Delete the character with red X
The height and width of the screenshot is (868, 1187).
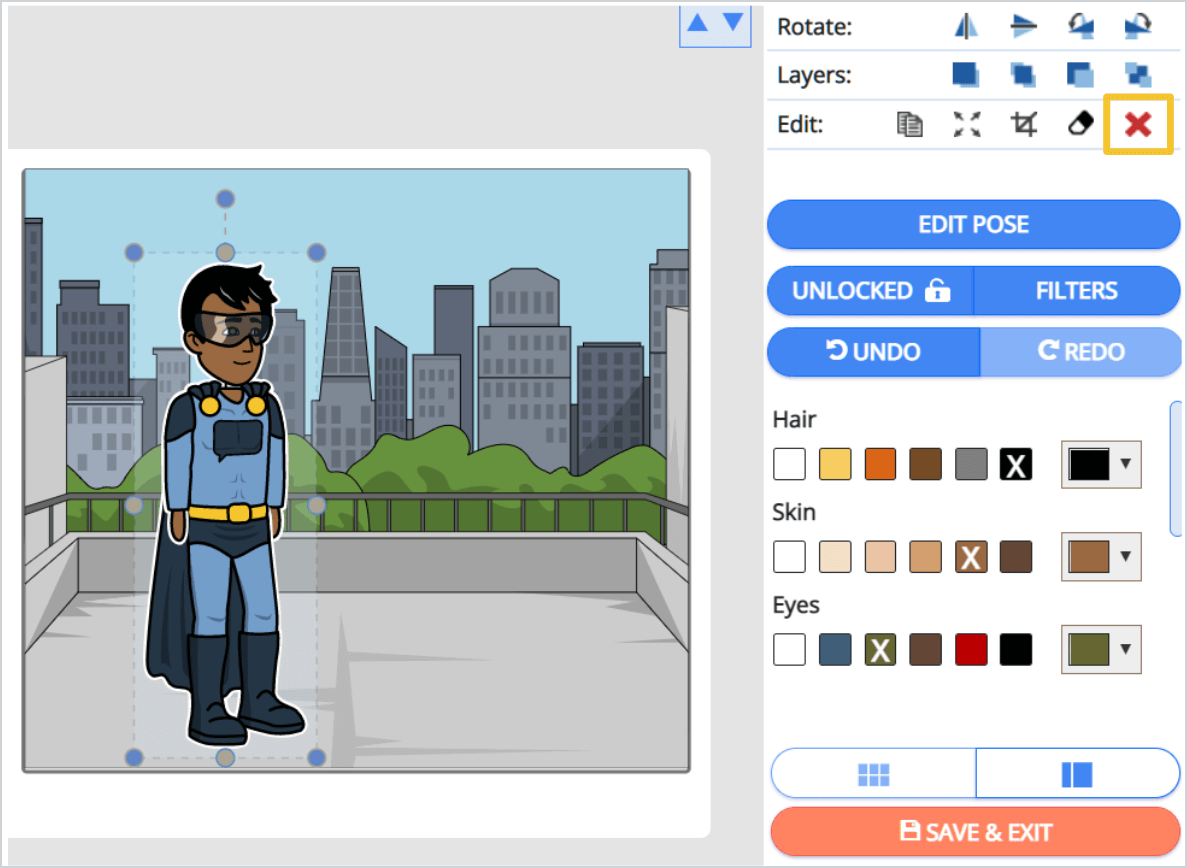pos(1138,124)
